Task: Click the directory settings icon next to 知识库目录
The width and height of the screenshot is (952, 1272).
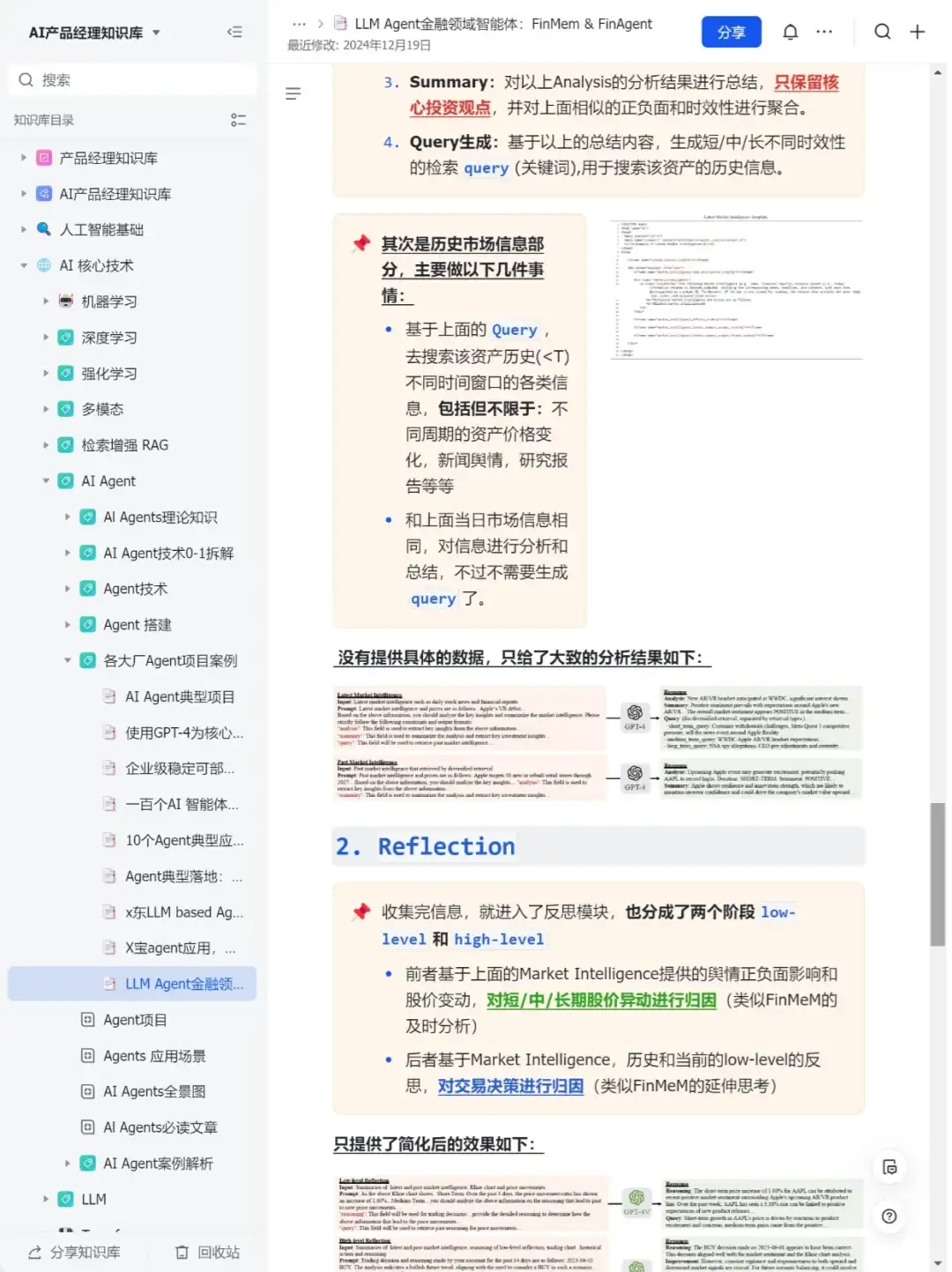Action: click(238, 120)
